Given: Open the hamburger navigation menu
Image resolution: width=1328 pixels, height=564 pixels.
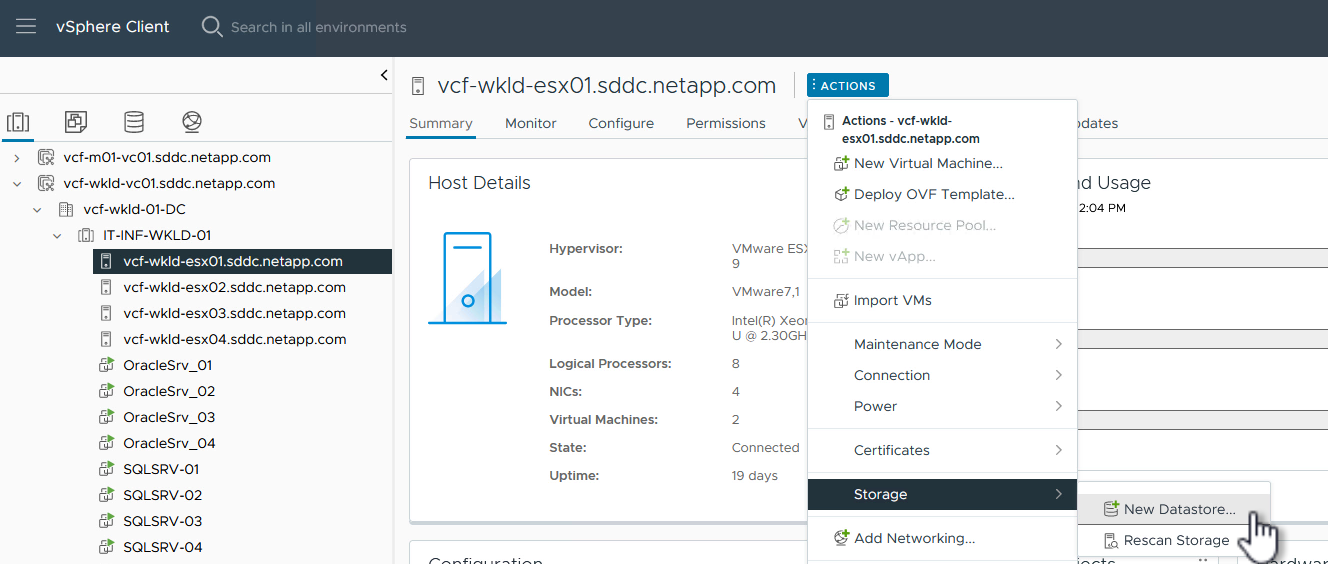Looking at the screenshot, I should coord(26,27).
